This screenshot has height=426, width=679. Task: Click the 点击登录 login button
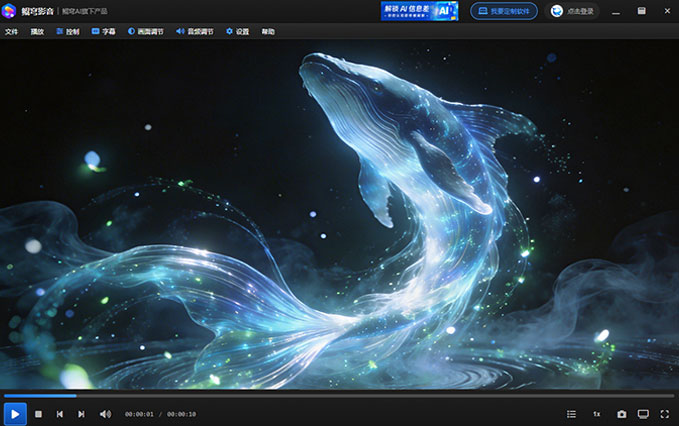click(x=572, y=11)
